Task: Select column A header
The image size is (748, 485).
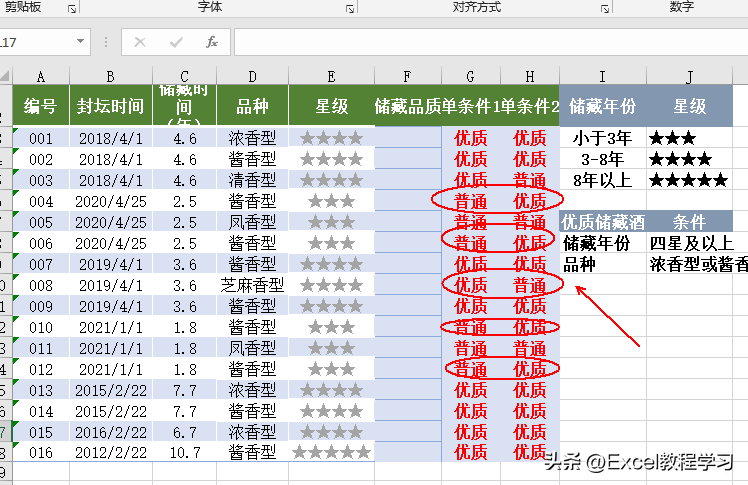Action: (x=41, y=76)
